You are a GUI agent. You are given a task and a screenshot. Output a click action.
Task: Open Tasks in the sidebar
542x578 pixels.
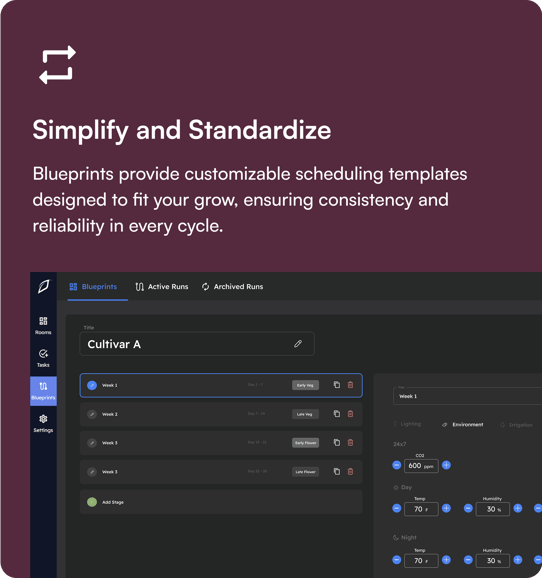click(43, 358)
